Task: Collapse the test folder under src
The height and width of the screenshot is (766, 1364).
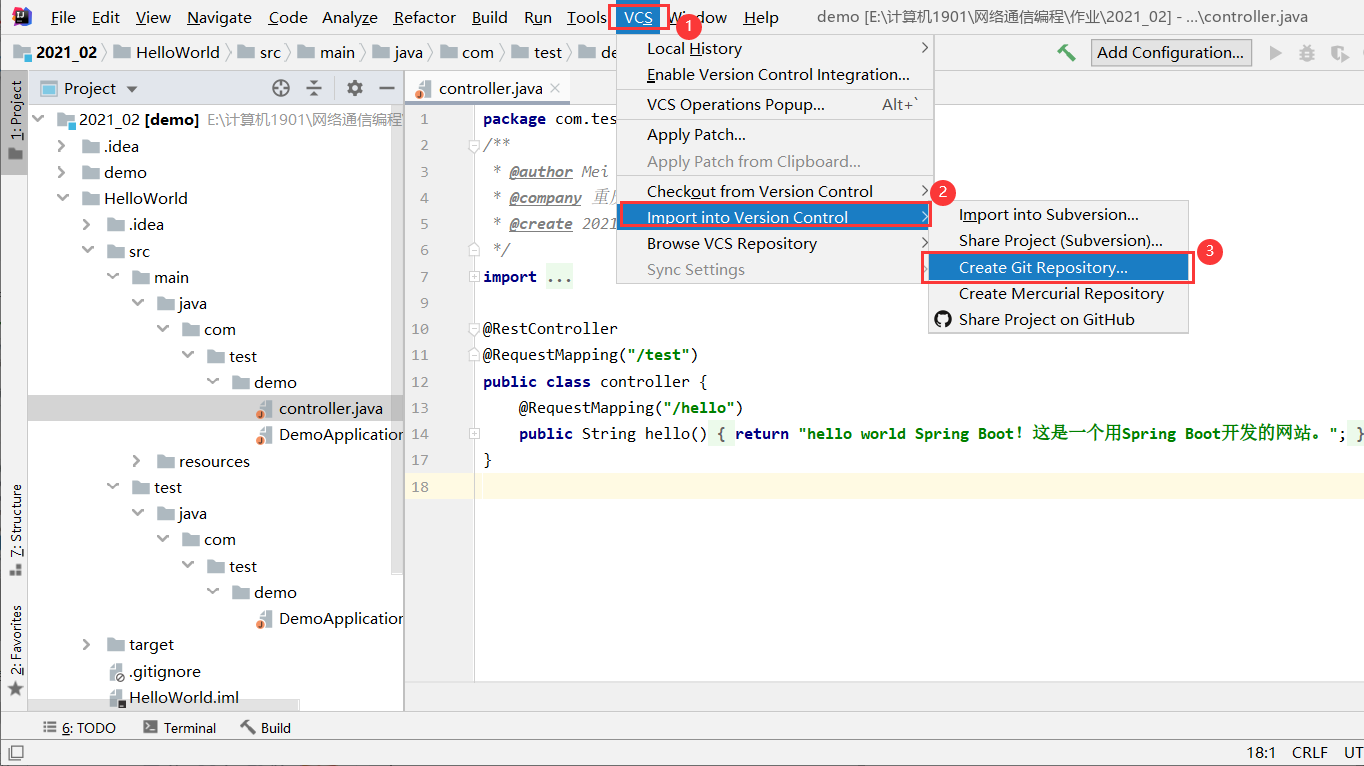Action: pos(113,487)
